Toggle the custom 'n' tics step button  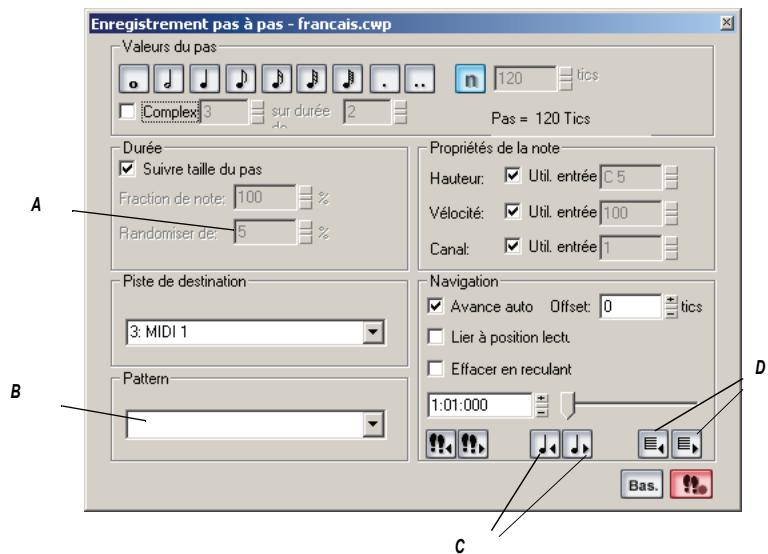[x=470, y=79]
